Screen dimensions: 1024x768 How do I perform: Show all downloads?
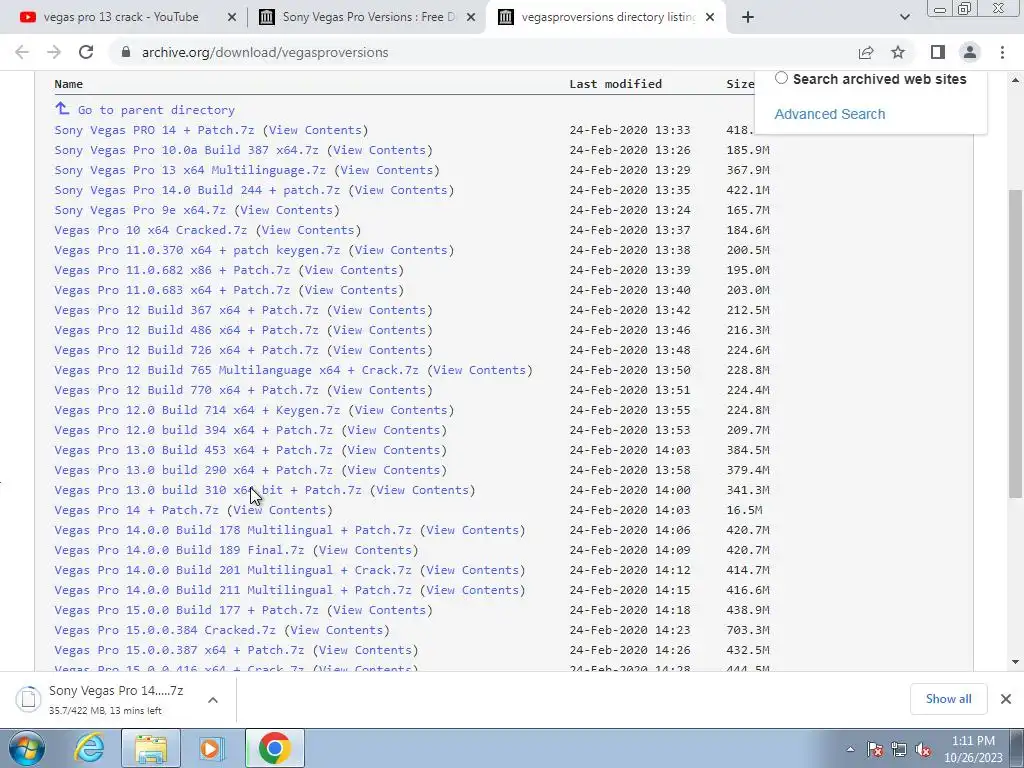[948, 699]
